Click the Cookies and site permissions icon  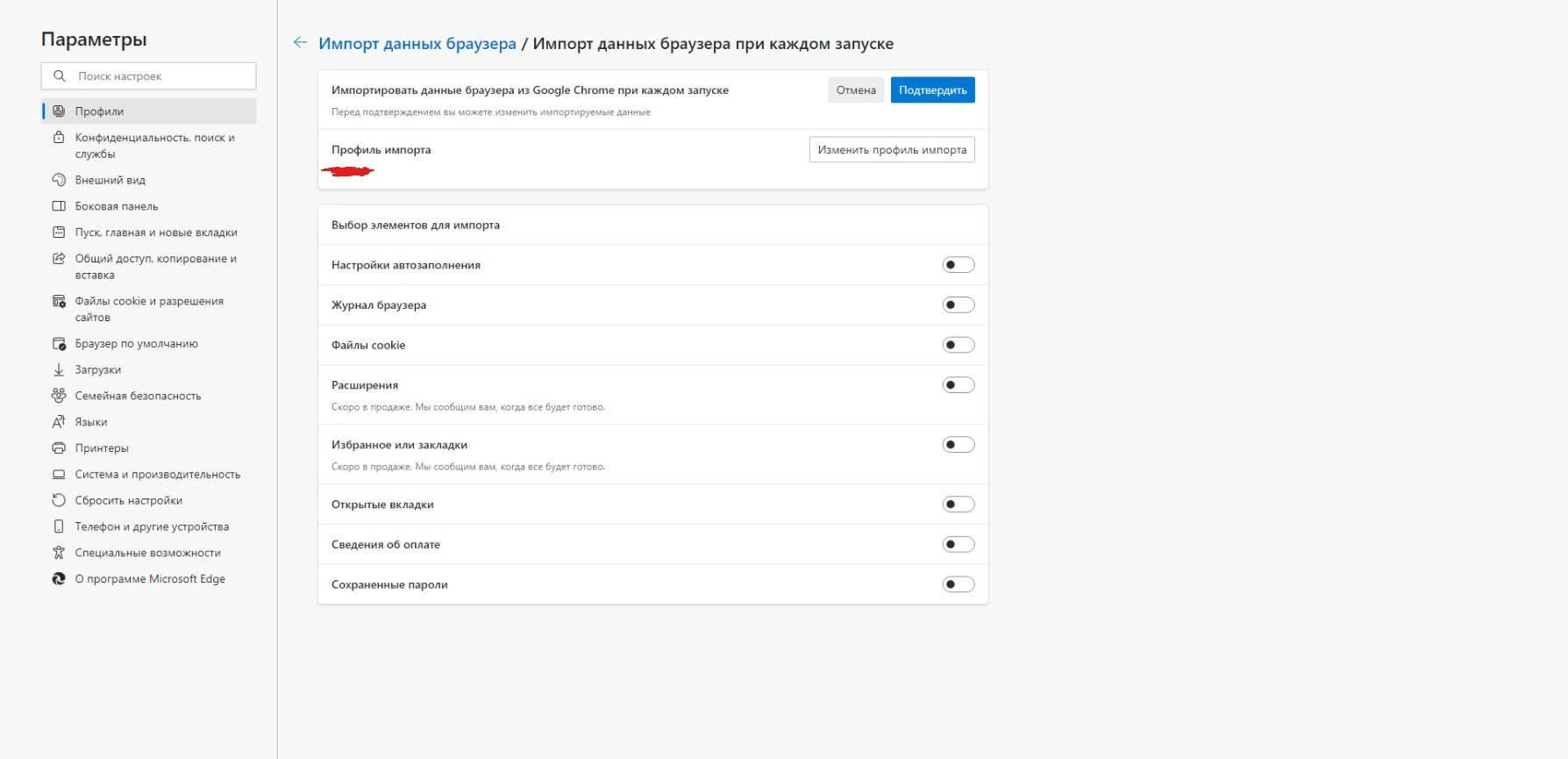(59, 301)
